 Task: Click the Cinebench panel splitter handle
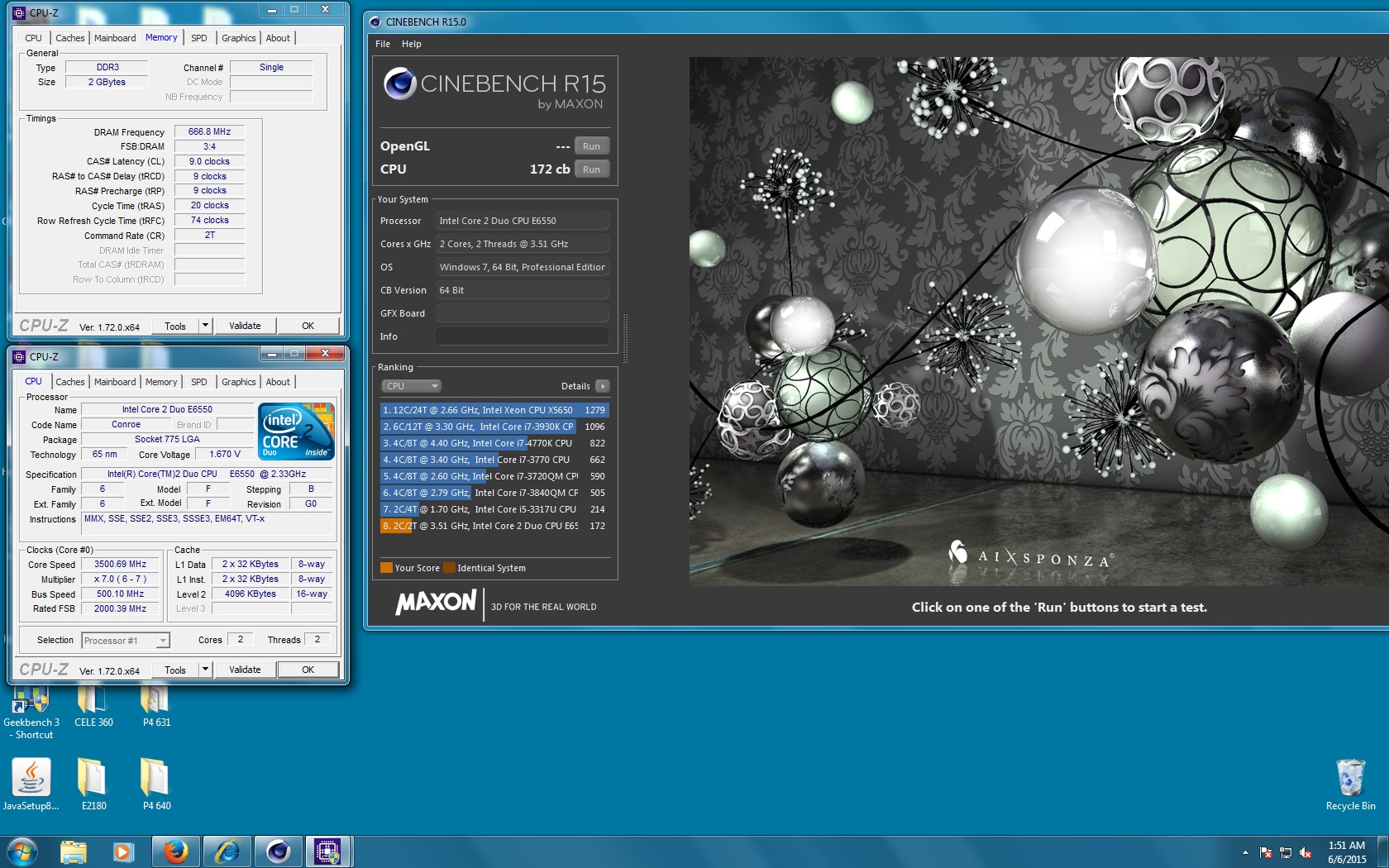[625, 339]
